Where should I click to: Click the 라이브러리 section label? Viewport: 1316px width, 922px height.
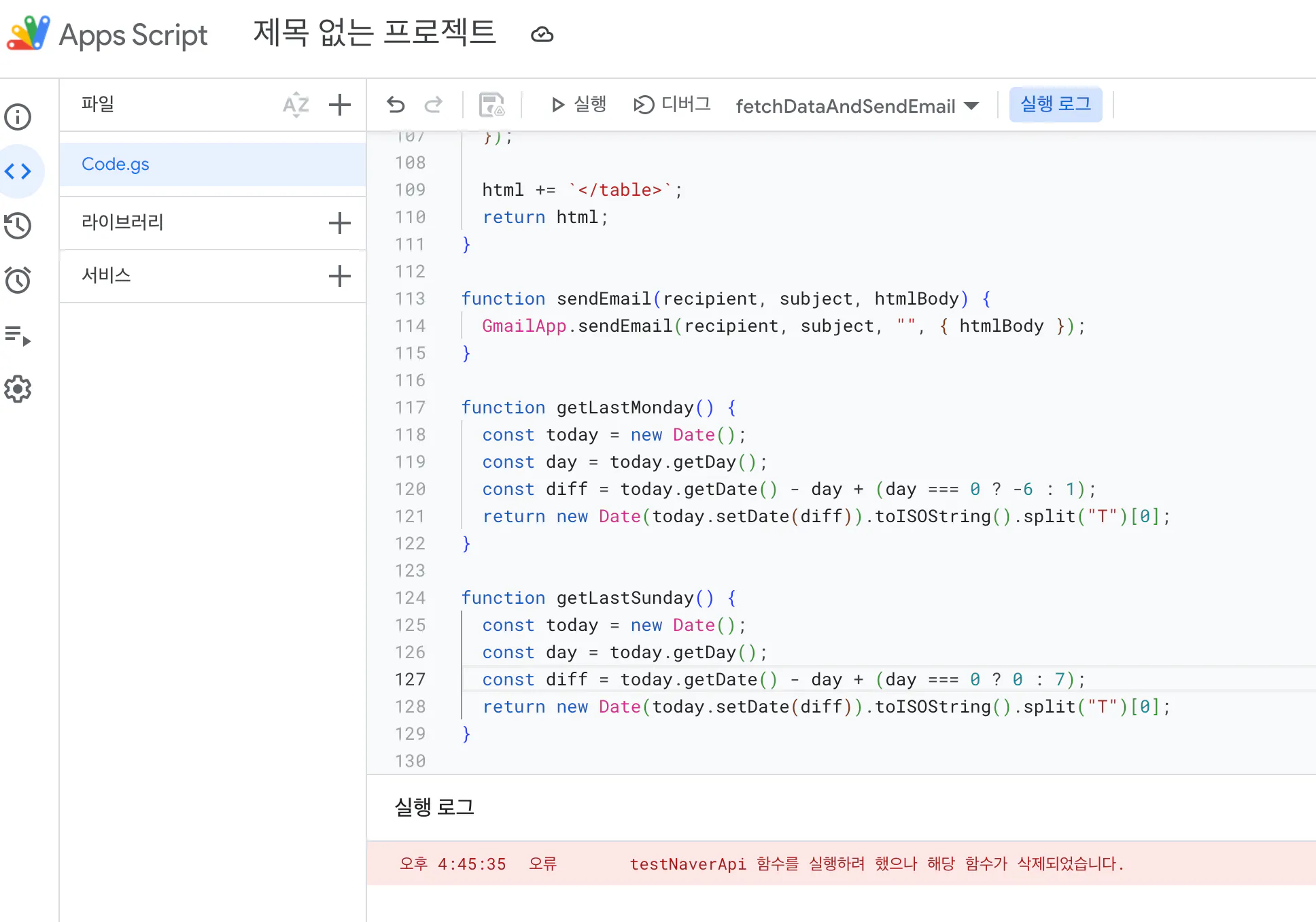[x=122, y=222]
